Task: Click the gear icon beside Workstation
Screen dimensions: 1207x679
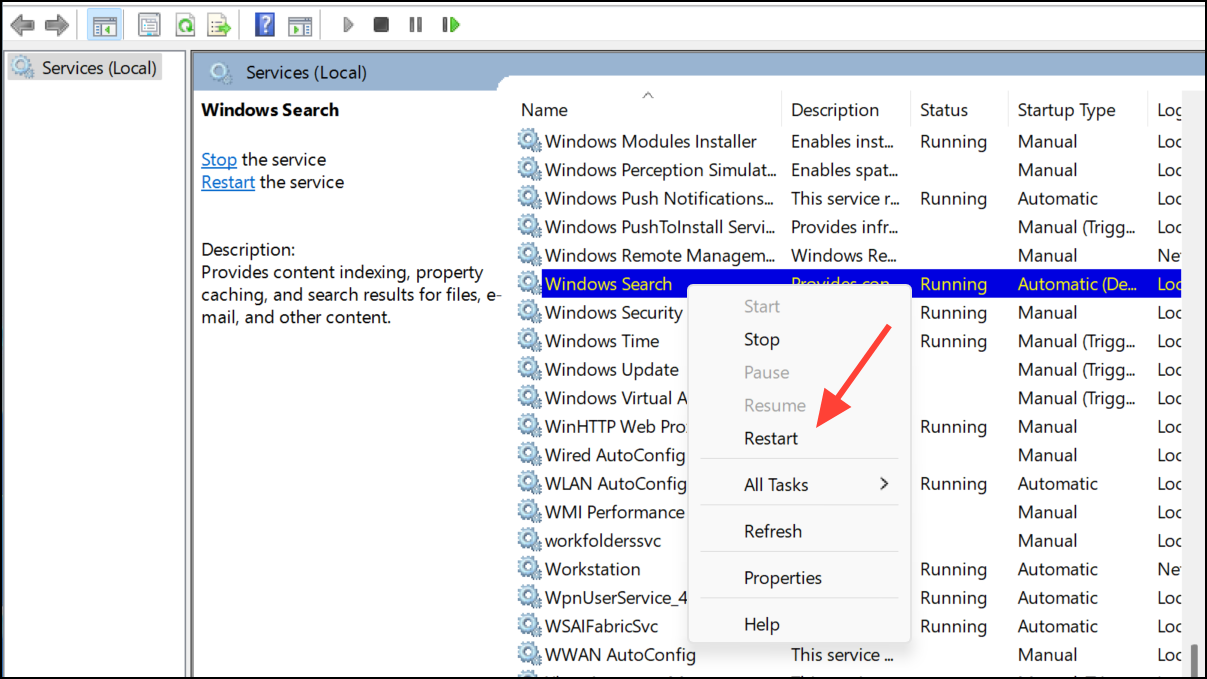Action: (x=529, y=569)
